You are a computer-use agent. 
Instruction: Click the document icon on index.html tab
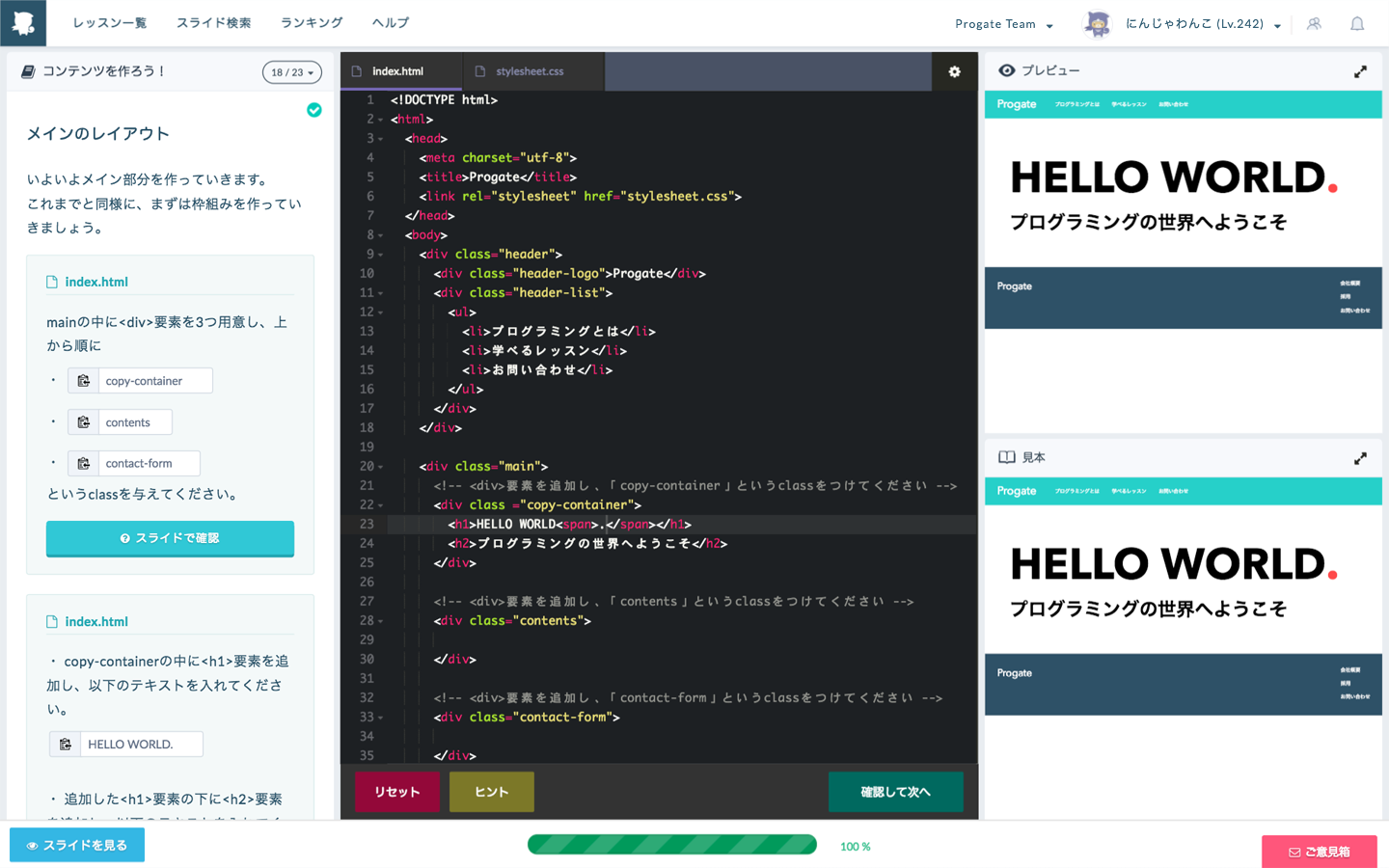(x=357, y=71)
